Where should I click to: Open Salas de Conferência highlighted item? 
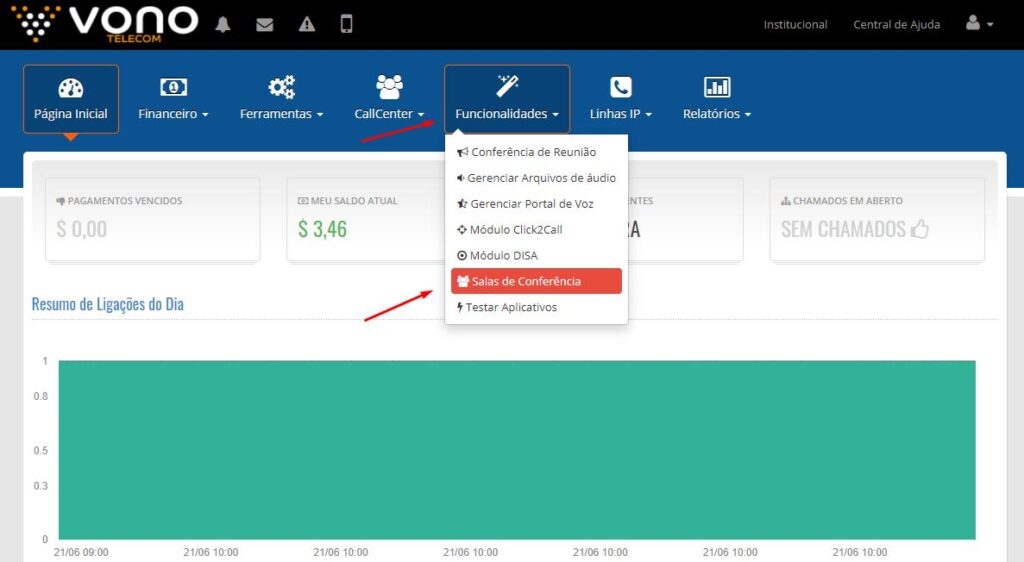(x=536, y=281)
